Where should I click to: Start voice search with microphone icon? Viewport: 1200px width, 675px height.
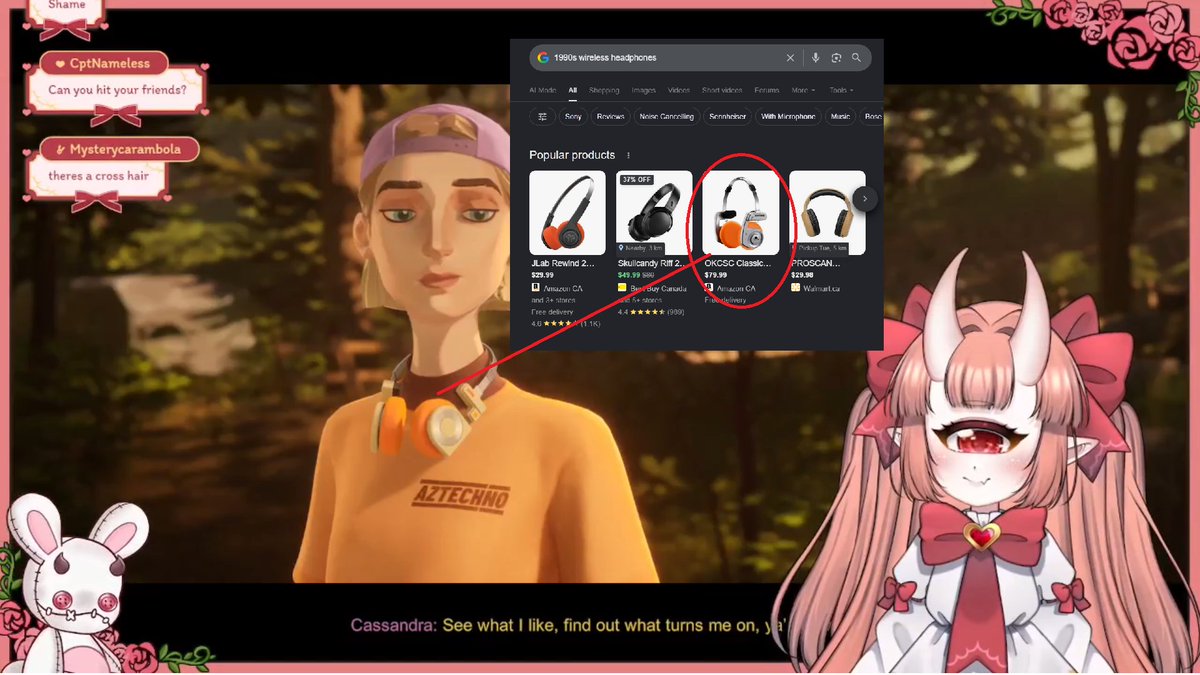(816, 58)
